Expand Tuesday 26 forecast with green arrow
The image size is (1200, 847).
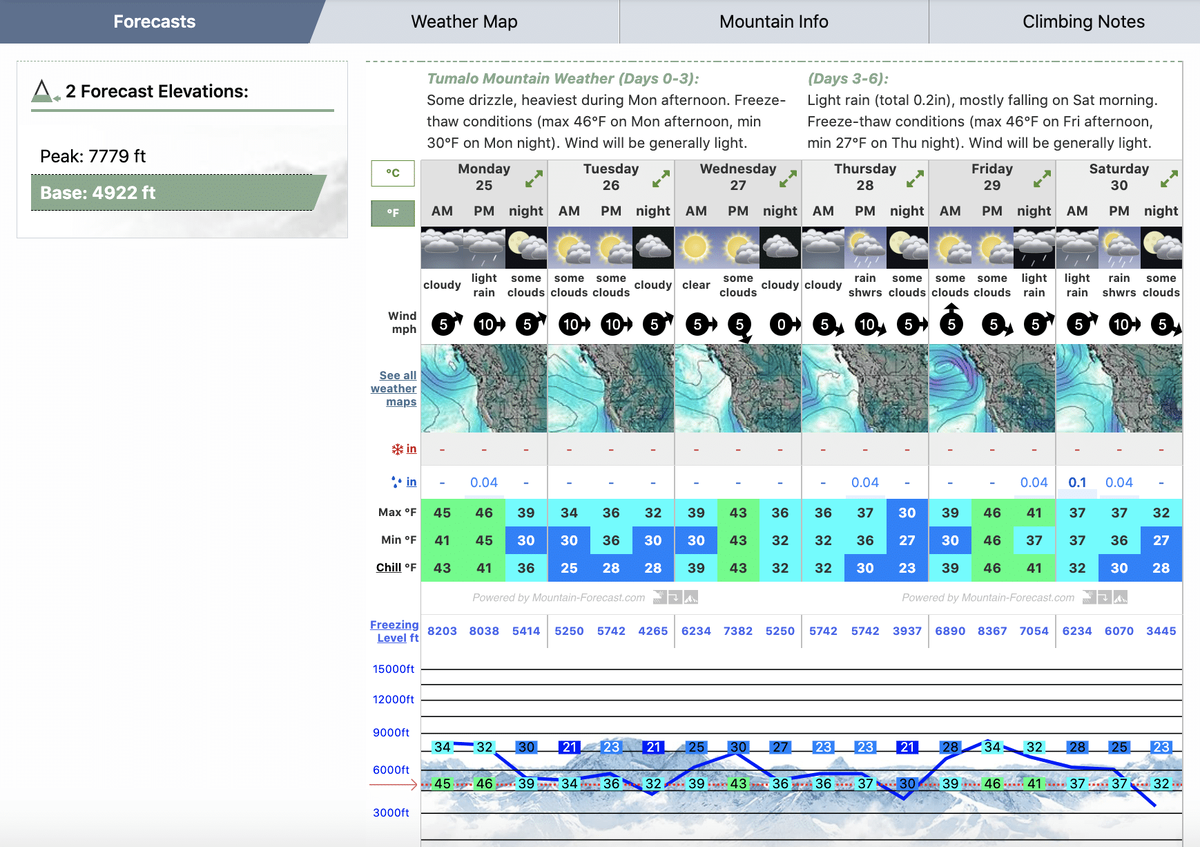(x=661, y=179)
